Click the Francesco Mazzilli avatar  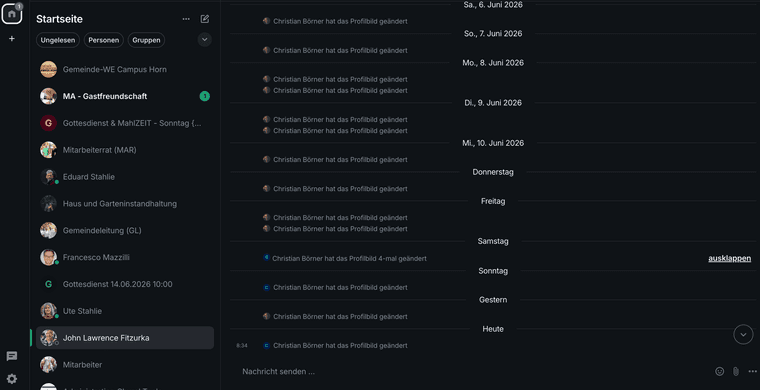click(48, 257)
